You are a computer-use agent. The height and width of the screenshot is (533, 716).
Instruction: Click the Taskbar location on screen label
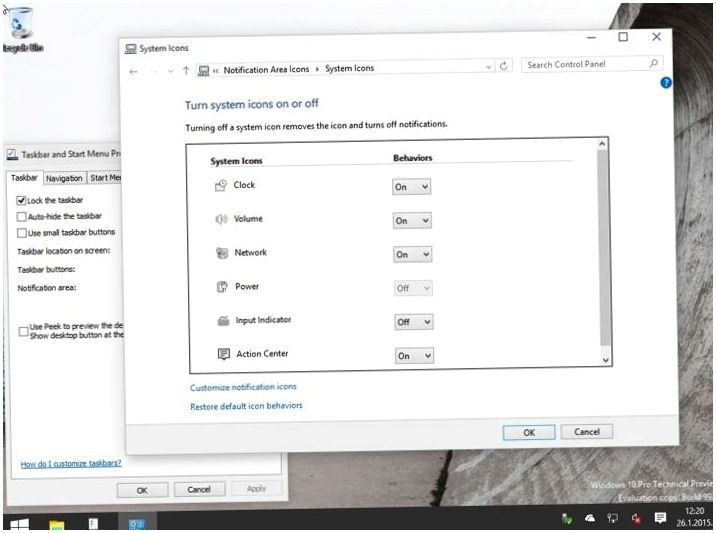[x=63, y=251]
